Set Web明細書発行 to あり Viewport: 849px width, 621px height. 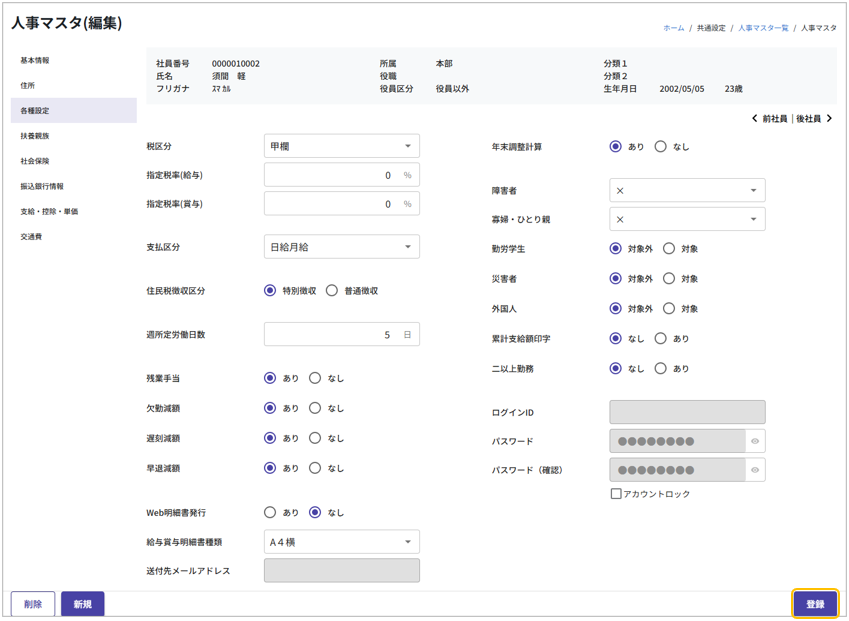tap(270, 513)
